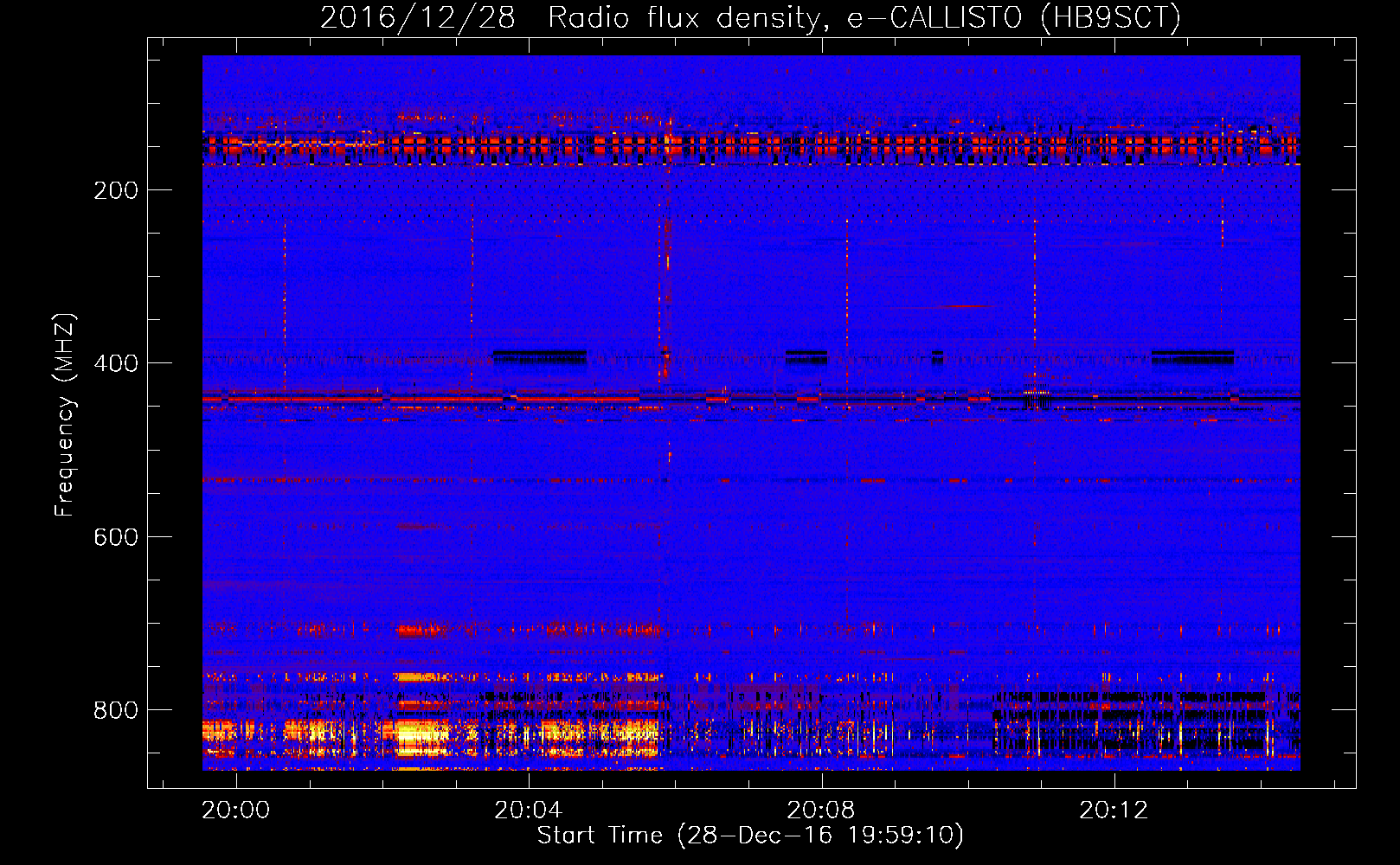Click the 600 frequency tick label
1400x865 pixels.
click(x=116, y=537)
